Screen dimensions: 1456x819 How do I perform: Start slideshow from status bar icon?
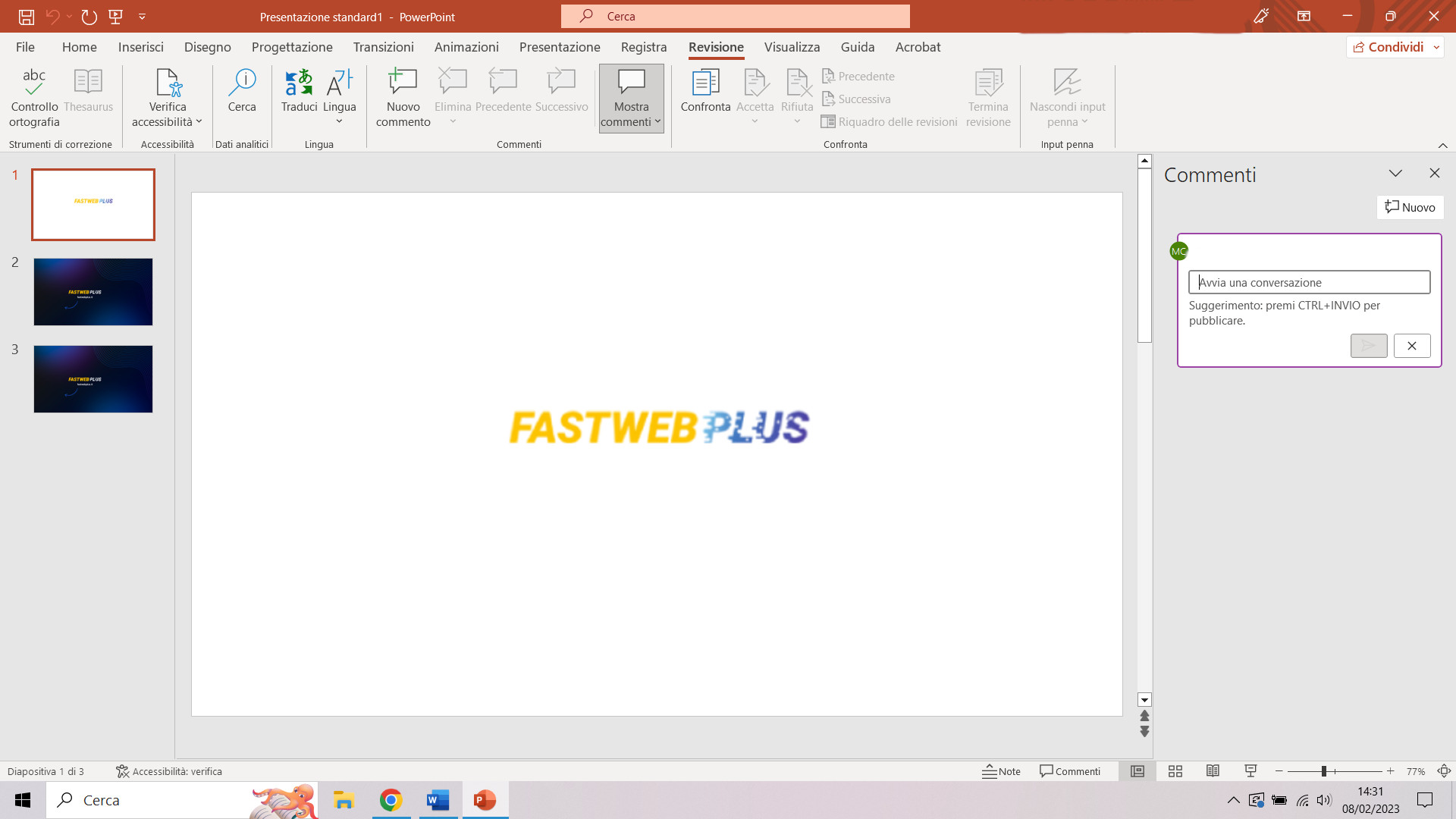[1250, 771]
